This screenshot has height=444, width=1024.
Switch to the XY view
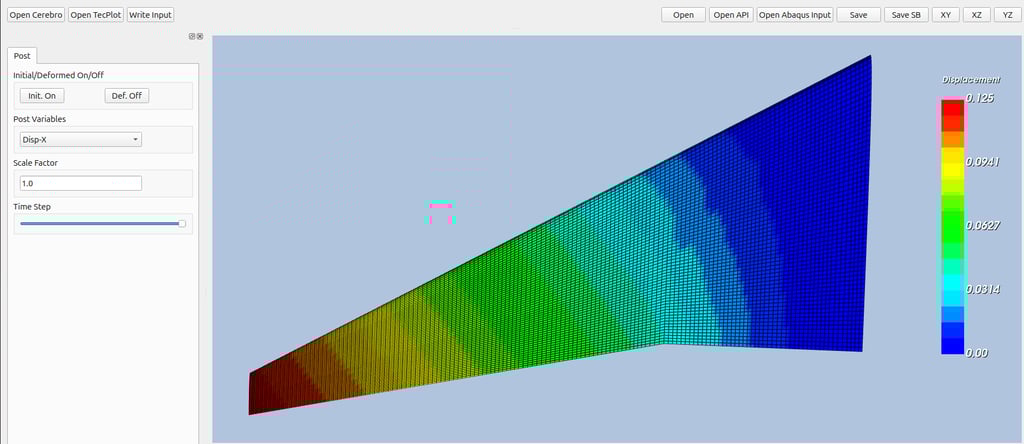946,15
